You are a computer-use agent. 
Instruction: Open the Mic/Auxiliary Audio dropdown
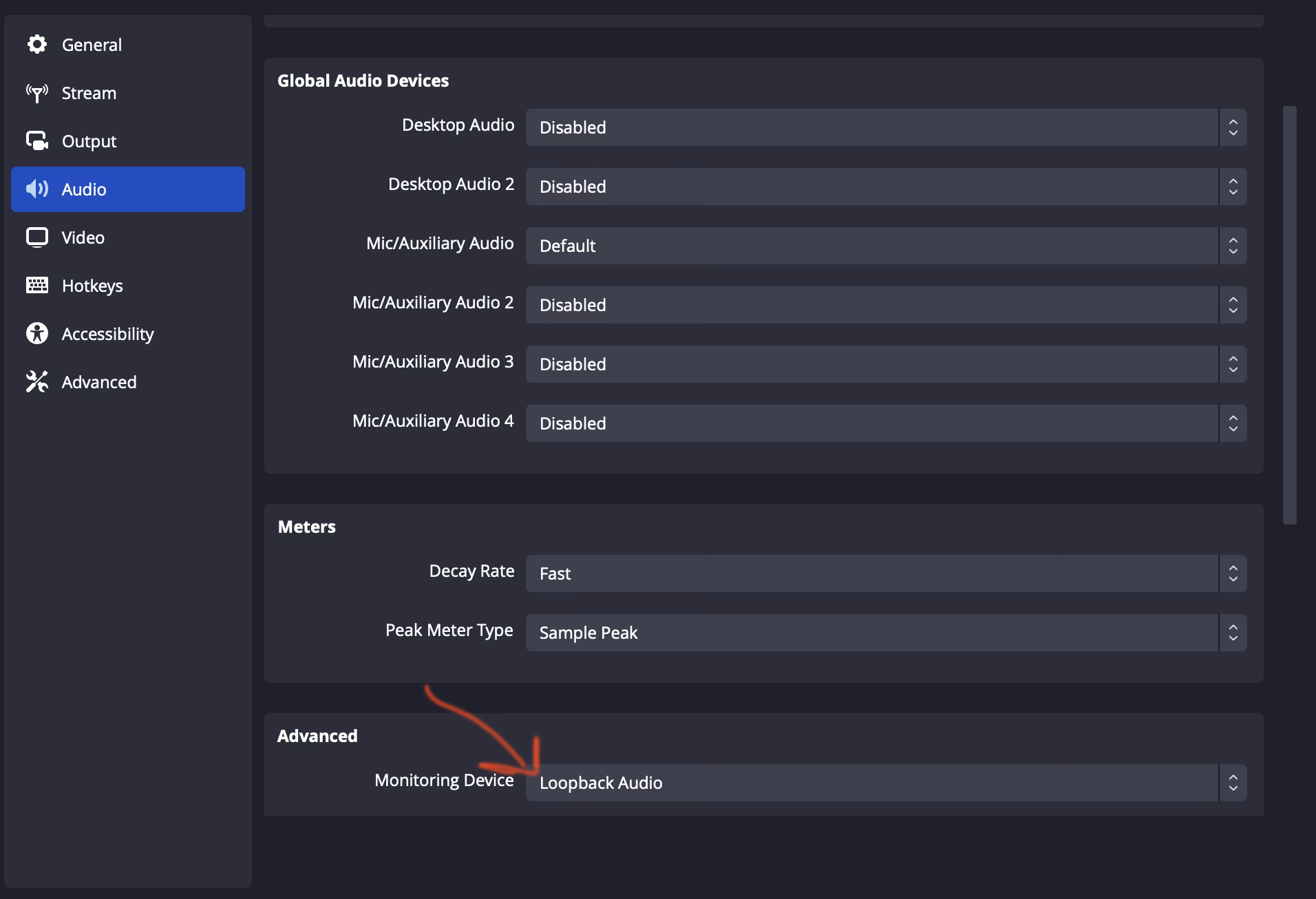884,246
